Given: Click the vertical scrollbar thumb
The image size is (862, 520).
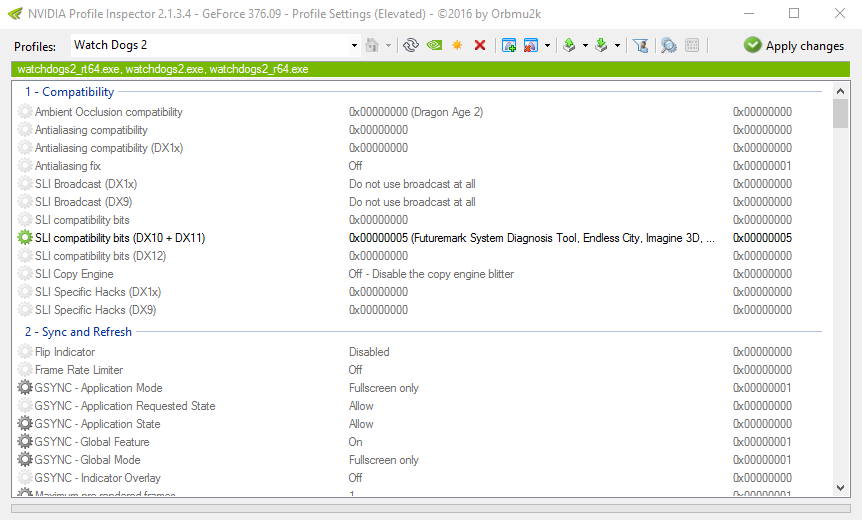Looking at the screenshot, I should 840,113.
